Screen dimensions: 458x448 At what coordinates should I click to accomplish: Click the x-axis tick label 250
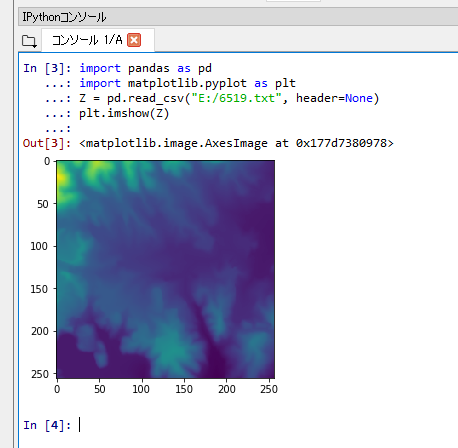tap(269, 389)
